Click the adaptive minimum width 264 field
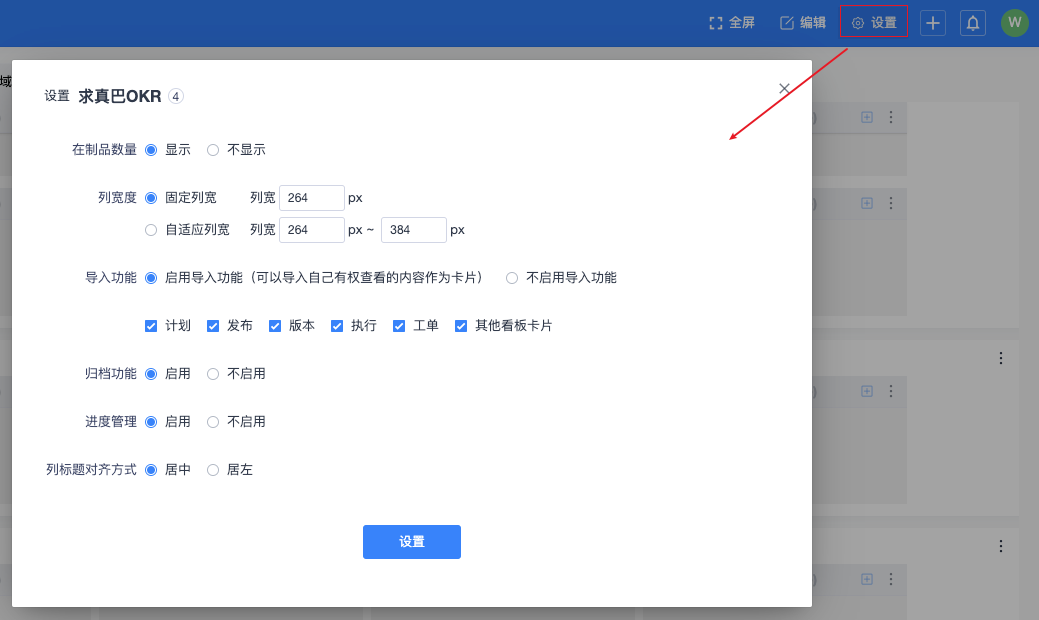Viewport: 1039px width, 620px height. (311, 230)
